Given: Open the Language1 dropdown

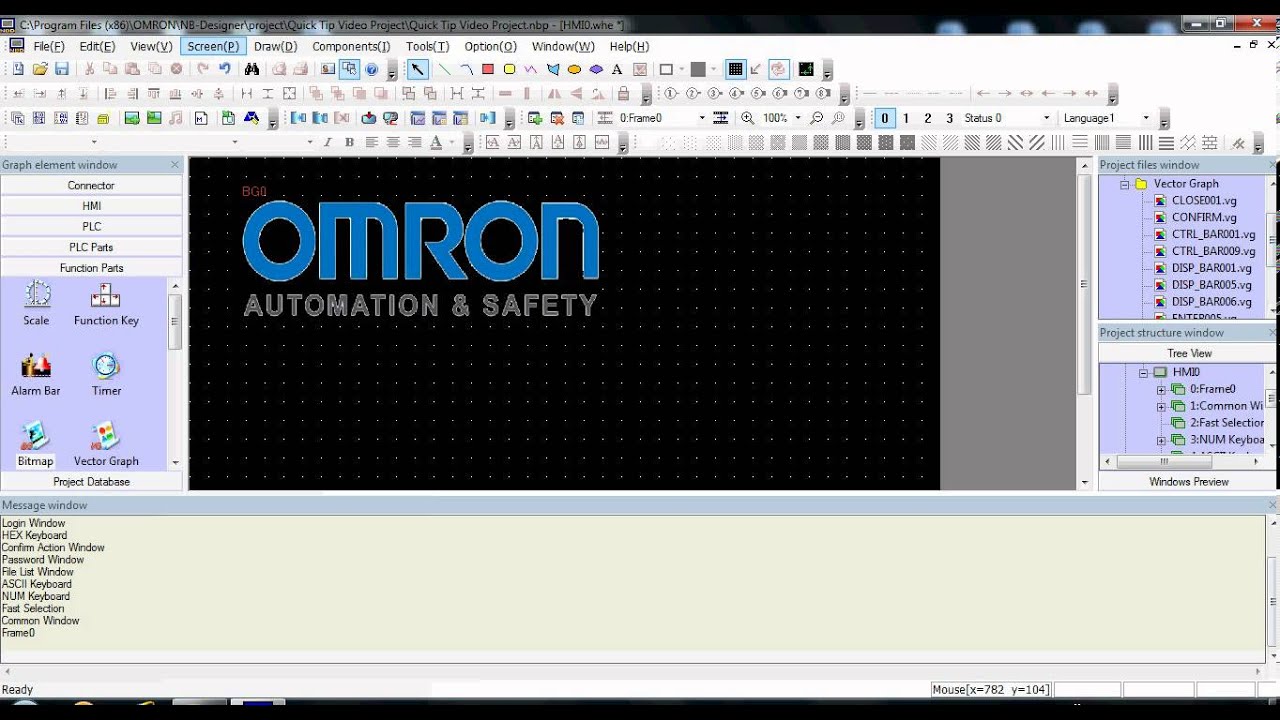Looking at the screenshot, I should (1146, 118).
